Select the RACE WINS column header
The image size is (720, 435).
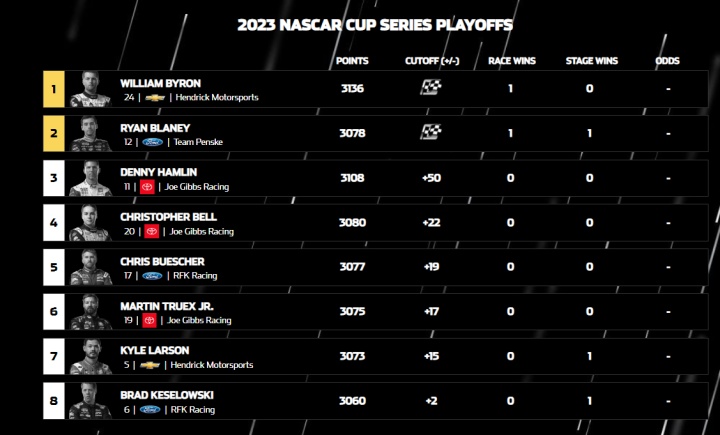click(512, 61)
